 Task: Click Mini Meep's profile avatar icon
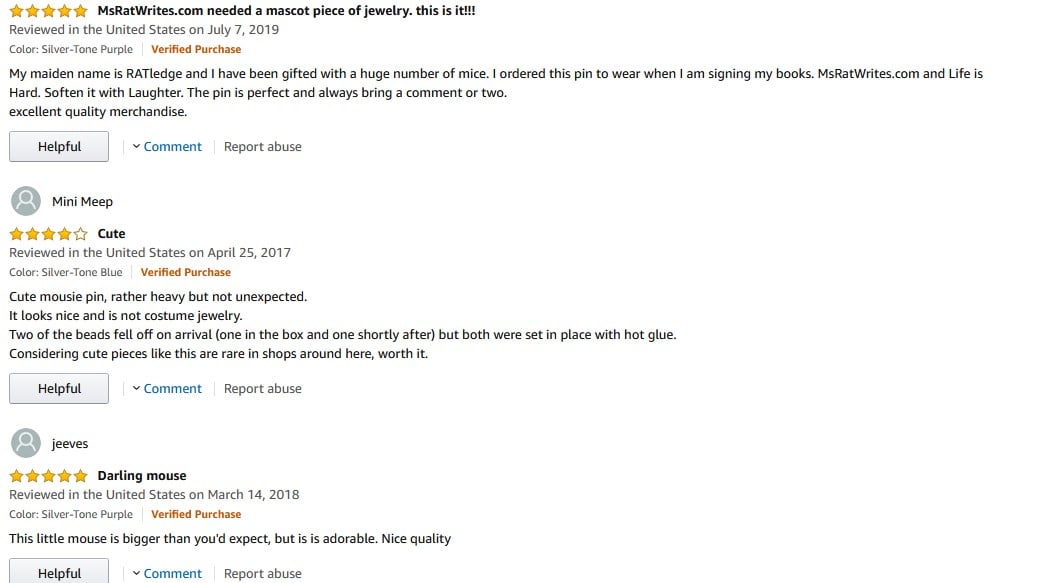point(25,201)
